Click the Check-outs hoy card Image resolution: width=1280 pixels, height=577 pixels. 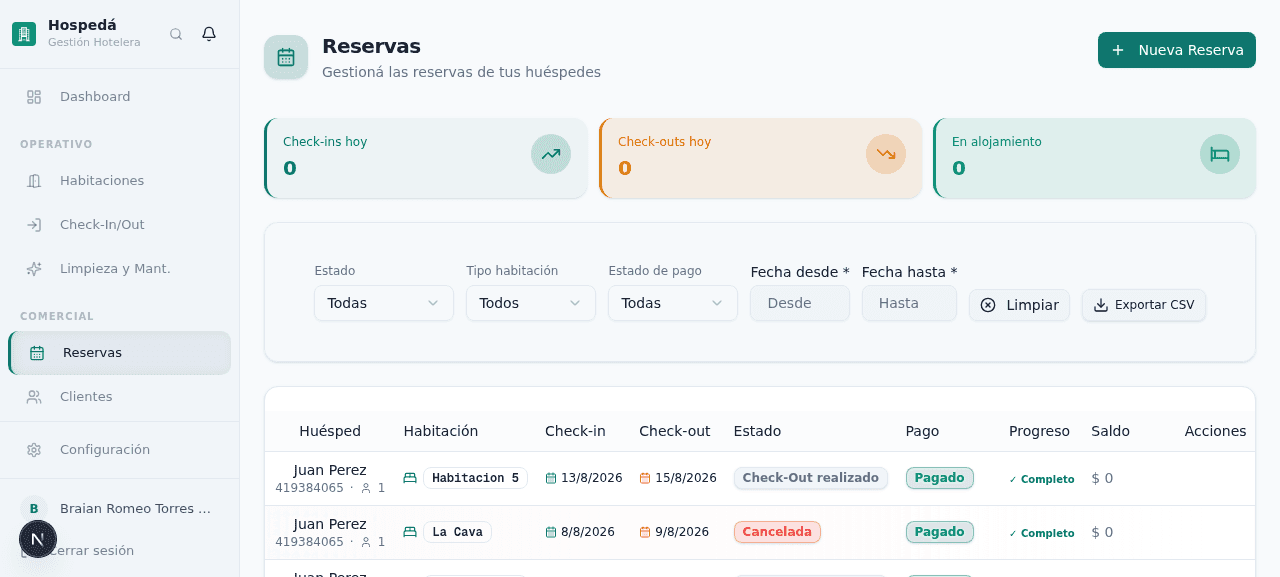[760, 158]
